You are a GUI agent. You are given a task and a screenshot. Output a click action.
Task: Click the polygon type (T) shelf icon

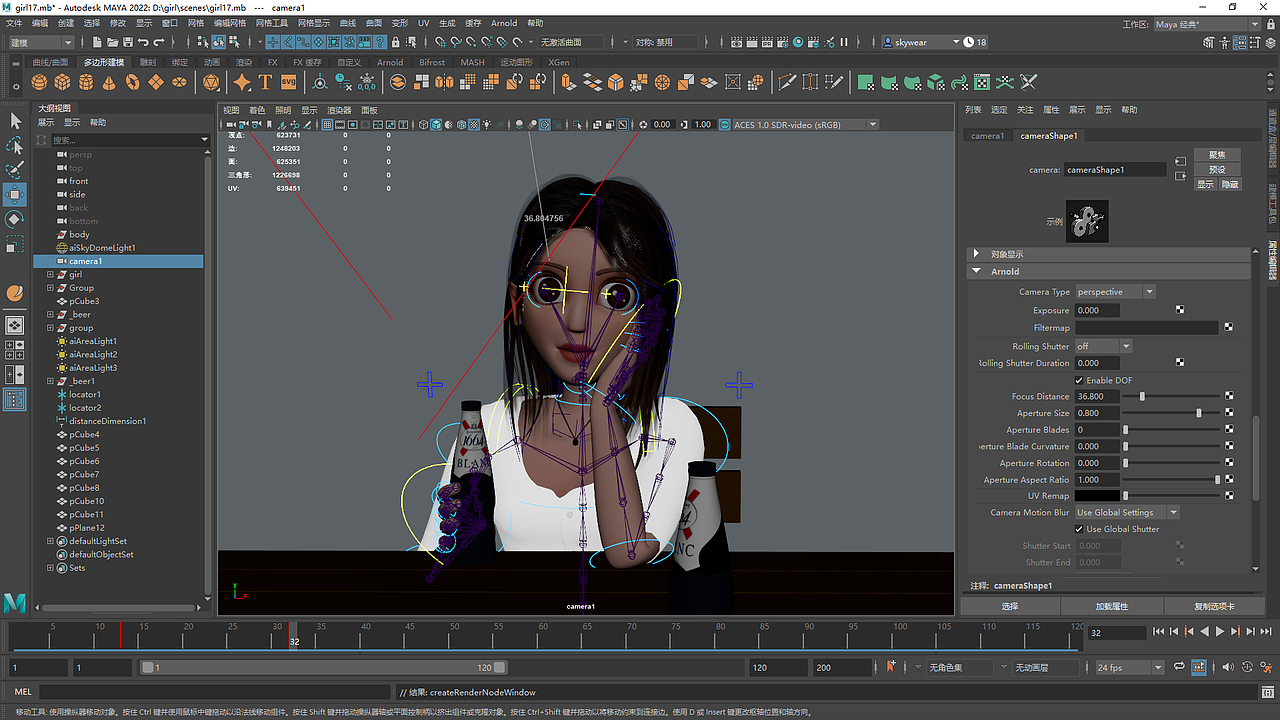tap(265, 82)
